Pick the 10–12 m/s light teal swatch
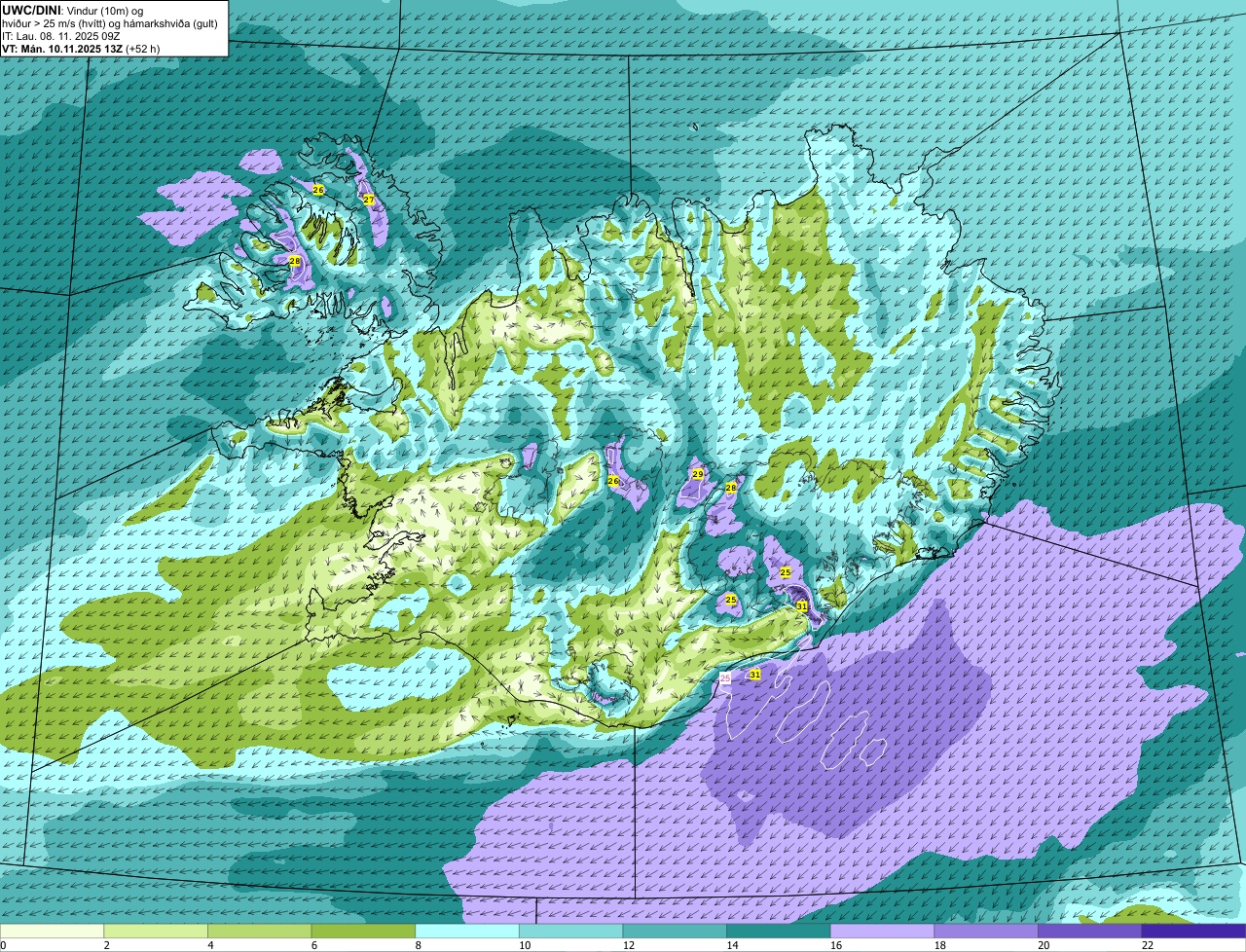 pos(570,931)
